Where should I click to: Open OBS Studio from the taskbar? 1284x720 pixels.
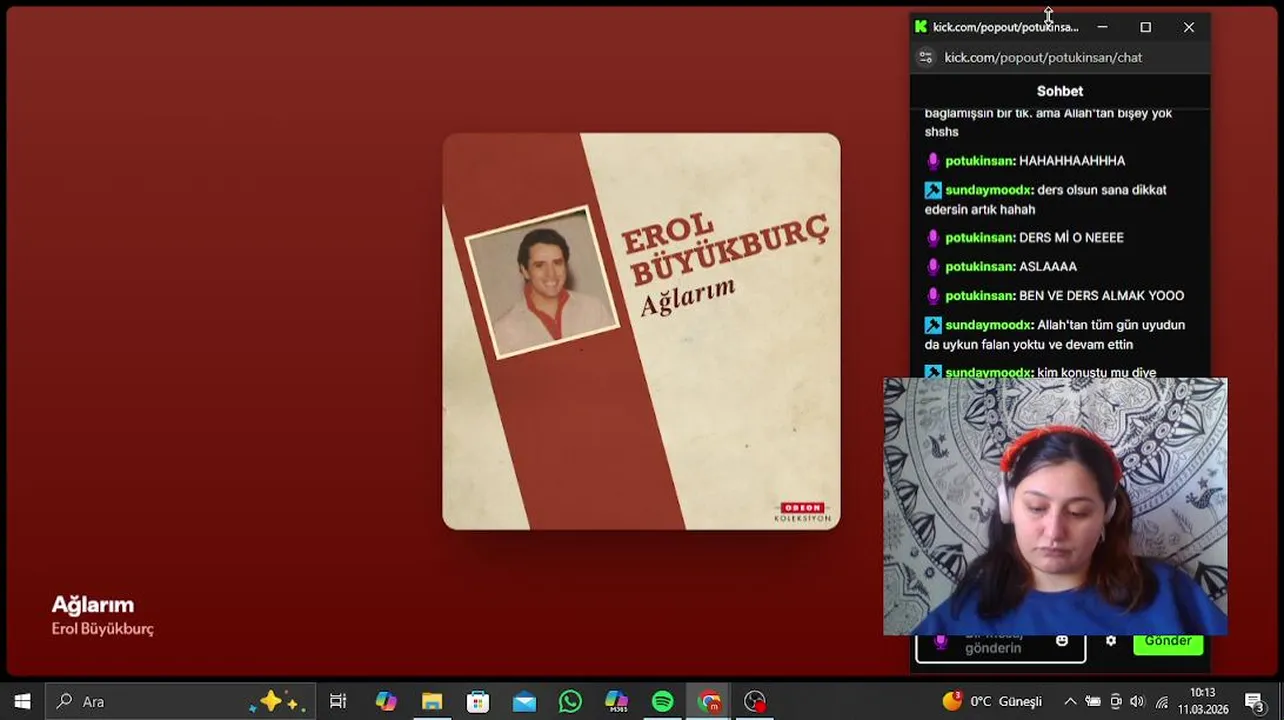pyautogui.click(x=755, y=701)
